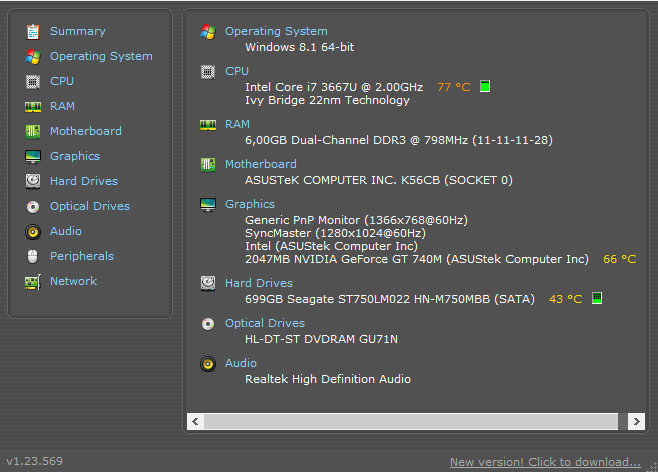Click the hard drive temperature 43 °C value
The height and width of the screenshot is (472, 658).
[x=566, y=299]
